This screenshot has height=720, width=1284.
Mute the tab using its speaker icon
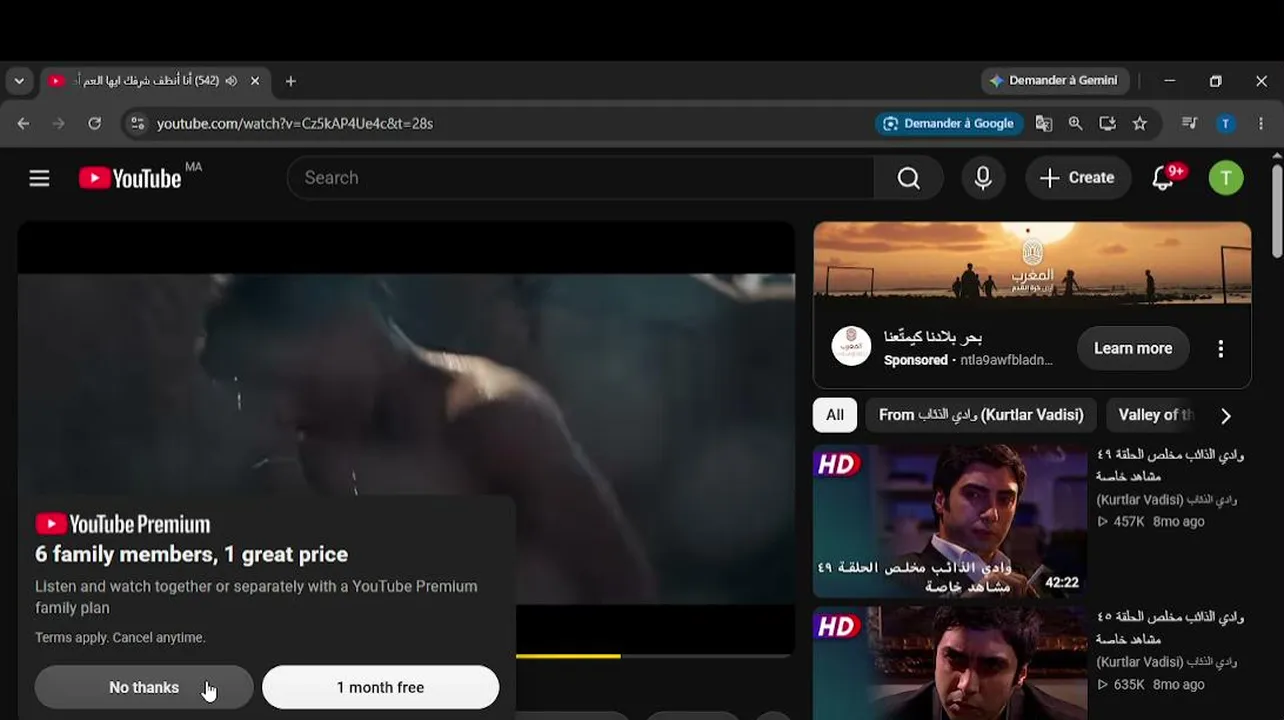(231, 81)
